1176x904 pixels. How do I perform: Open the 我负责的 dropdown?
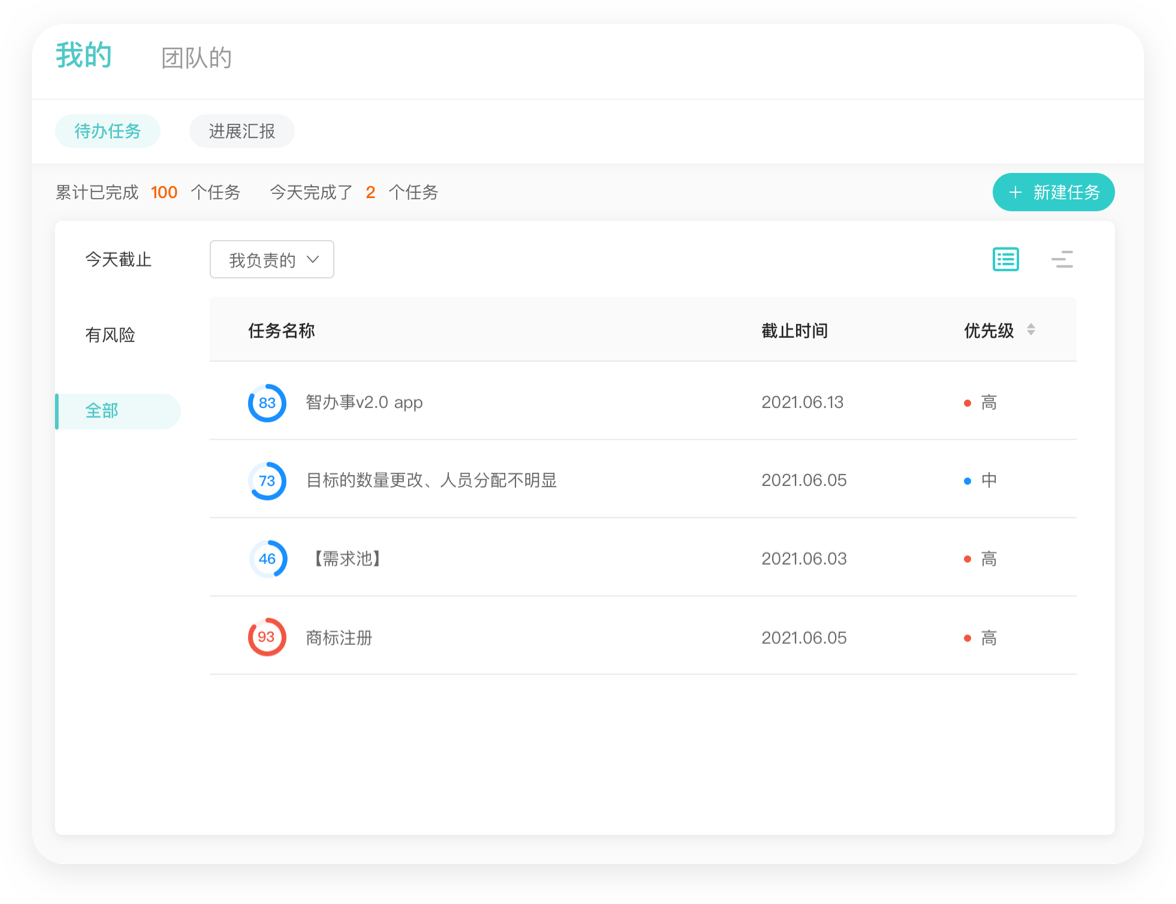pos(272,260)
